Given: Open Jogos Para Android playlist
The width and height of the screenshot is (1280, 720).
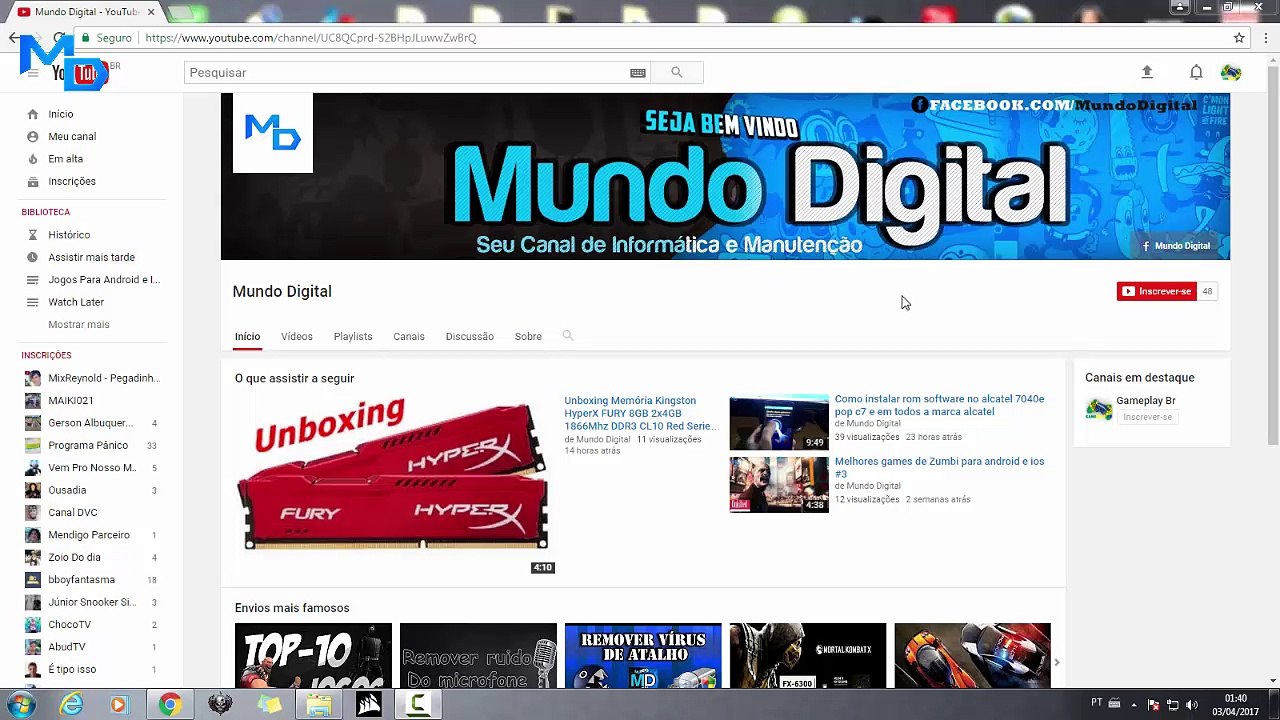Looking at the screenshot, I should coord(104,280).
